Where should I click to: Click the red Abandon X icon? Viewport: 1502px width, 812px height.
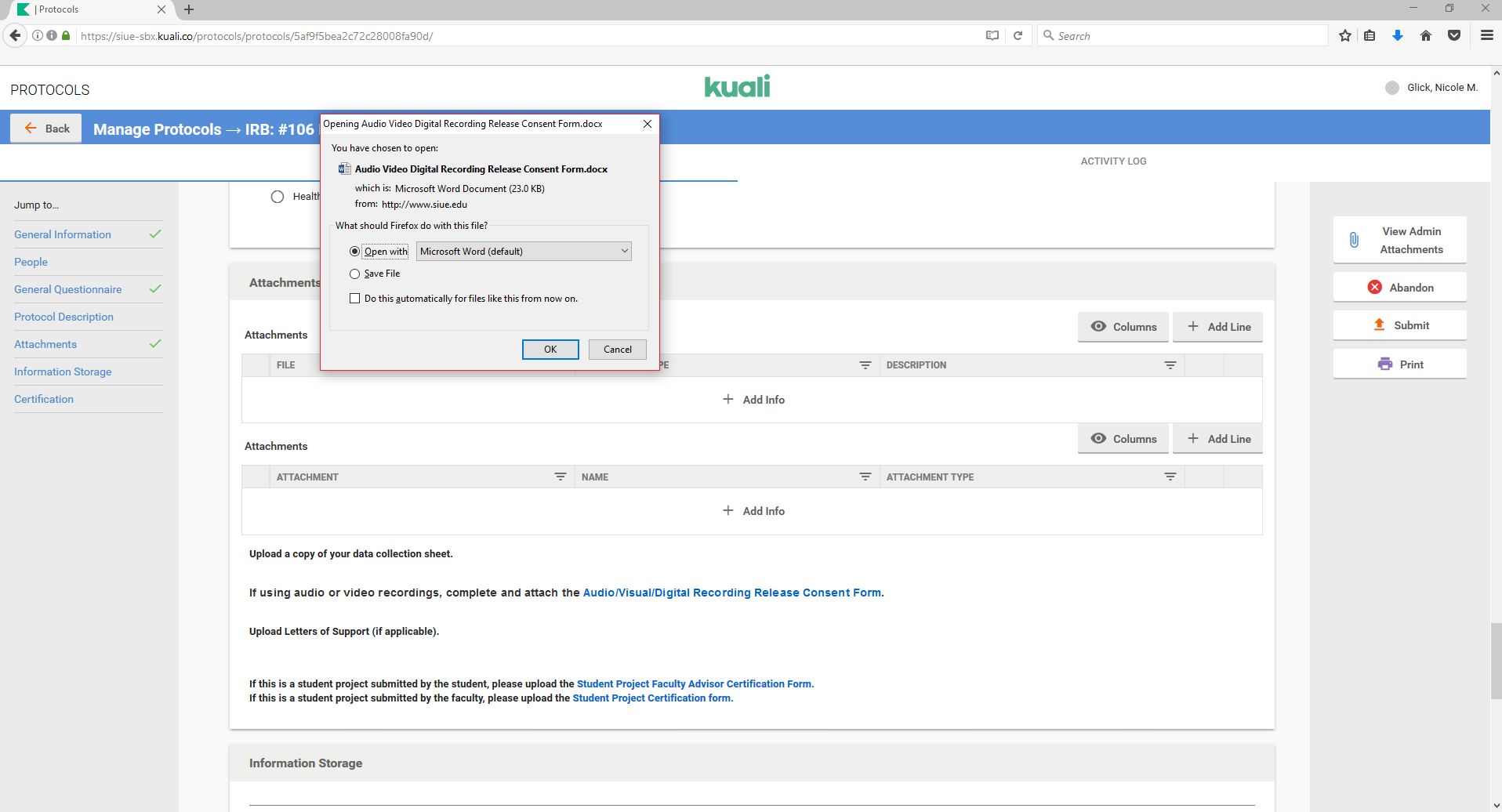(x=1374, y=288)
